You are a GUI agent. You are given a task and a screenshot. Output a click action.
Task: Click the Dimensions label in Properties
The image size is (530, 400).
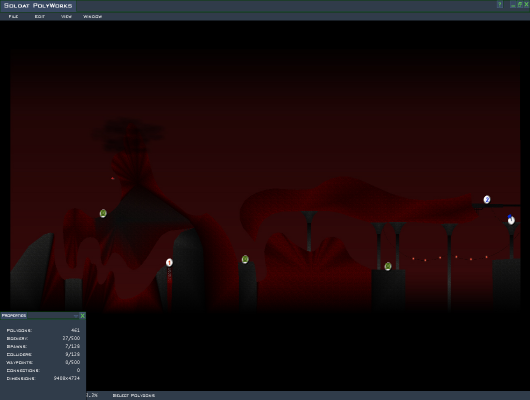[x=21, y=378]
